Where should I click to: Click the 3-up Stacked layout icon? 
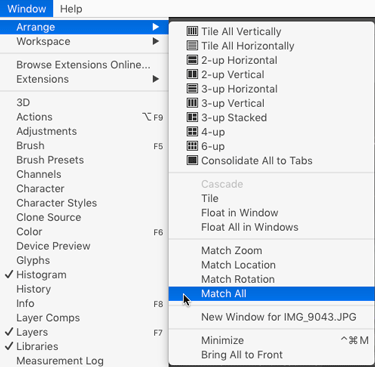coord(192,117)
